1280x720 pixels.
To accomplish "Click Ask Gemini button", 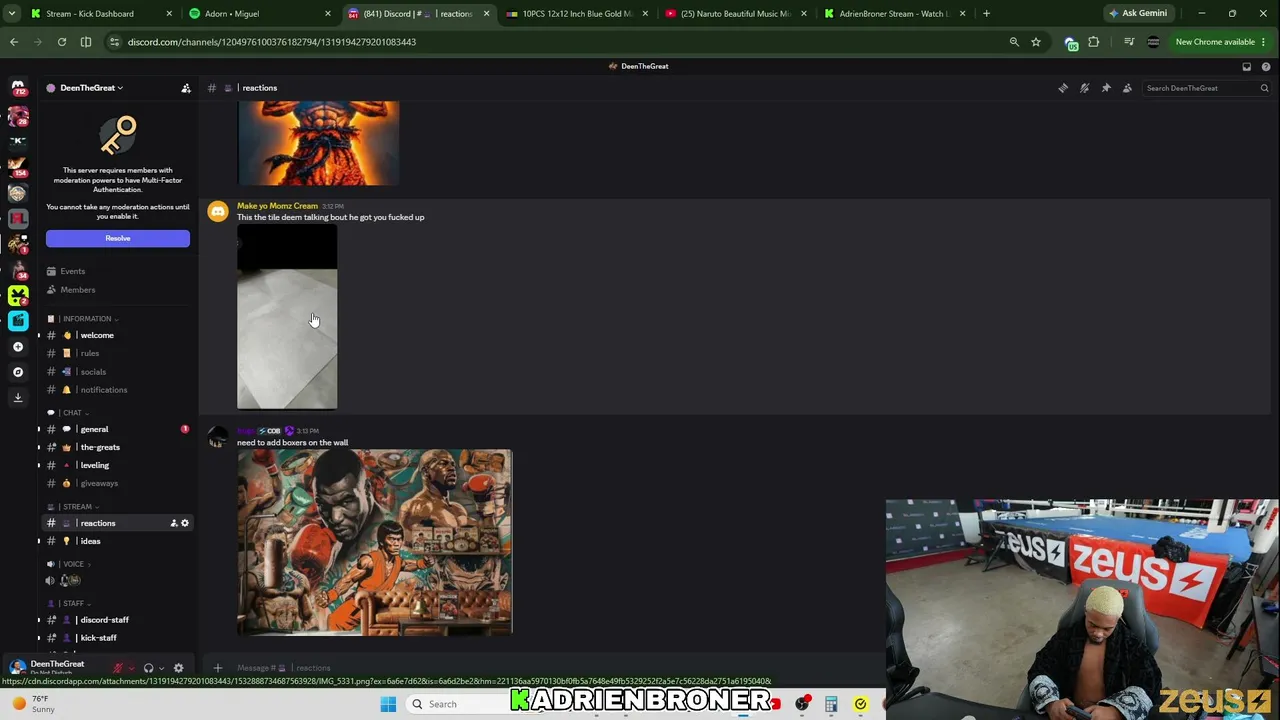I will [1138, 14].
